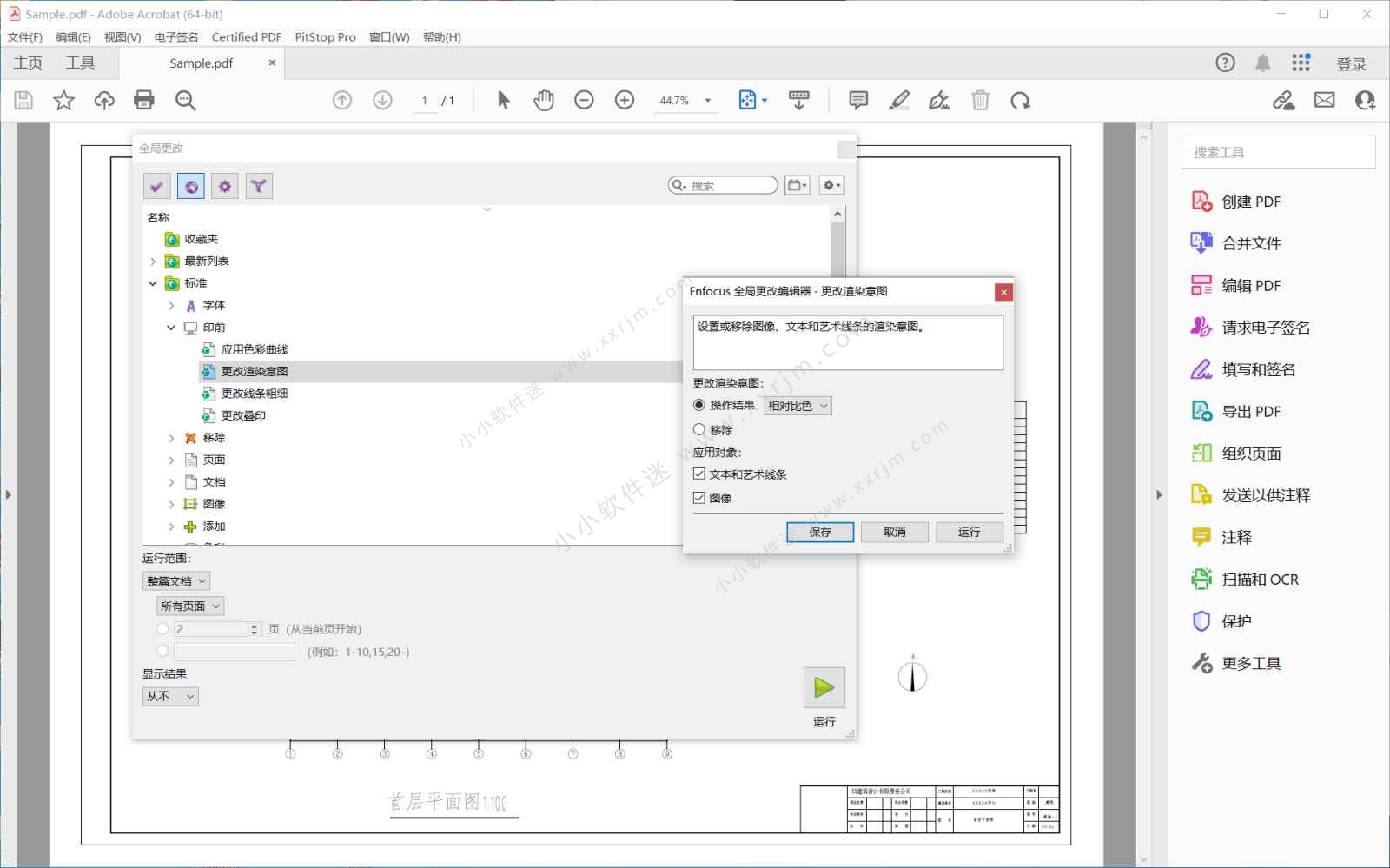Select the arrow selection tool

point(503,101)
